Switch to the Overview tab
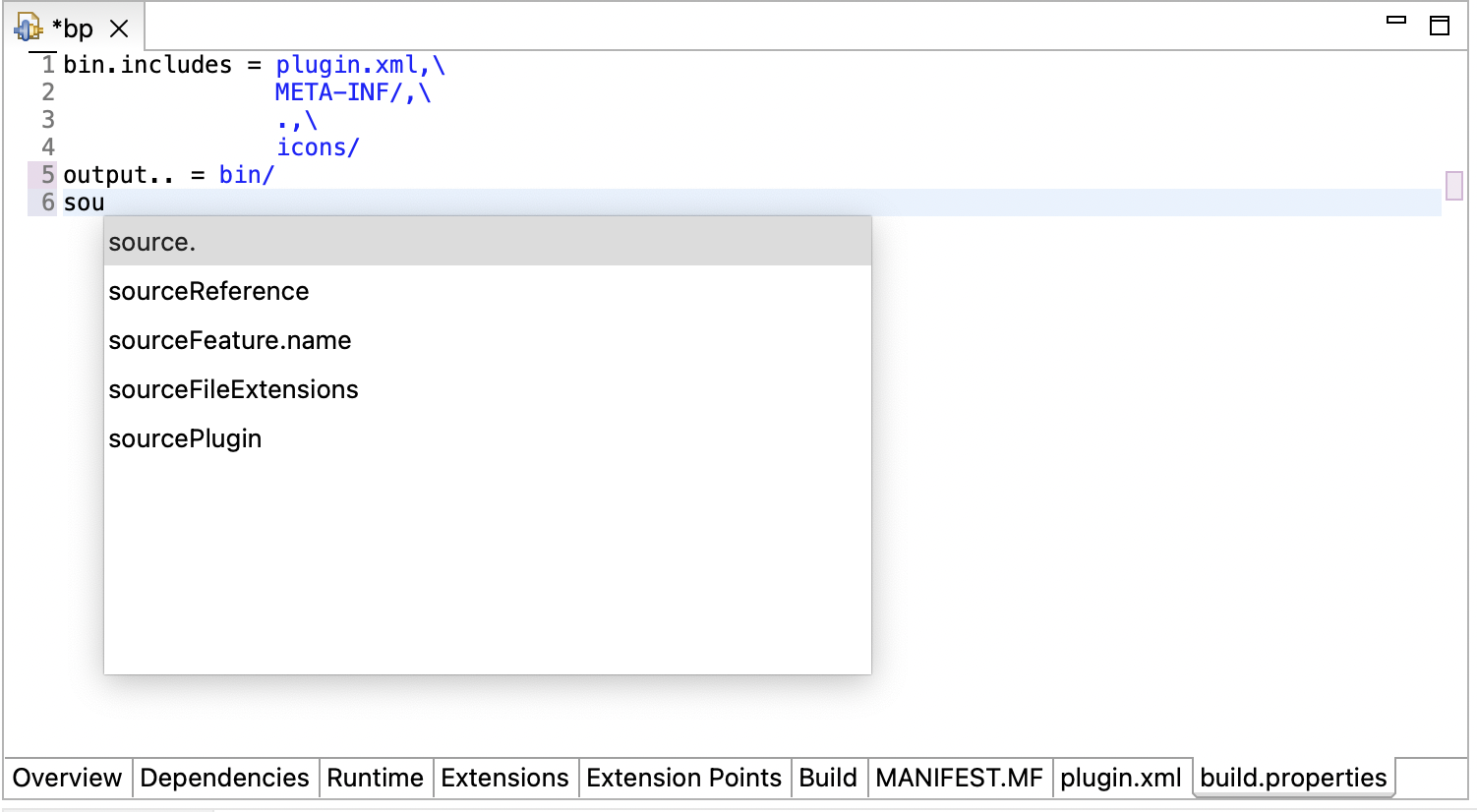This screenshot has height=812, width=1477. [x=67, y=778]
